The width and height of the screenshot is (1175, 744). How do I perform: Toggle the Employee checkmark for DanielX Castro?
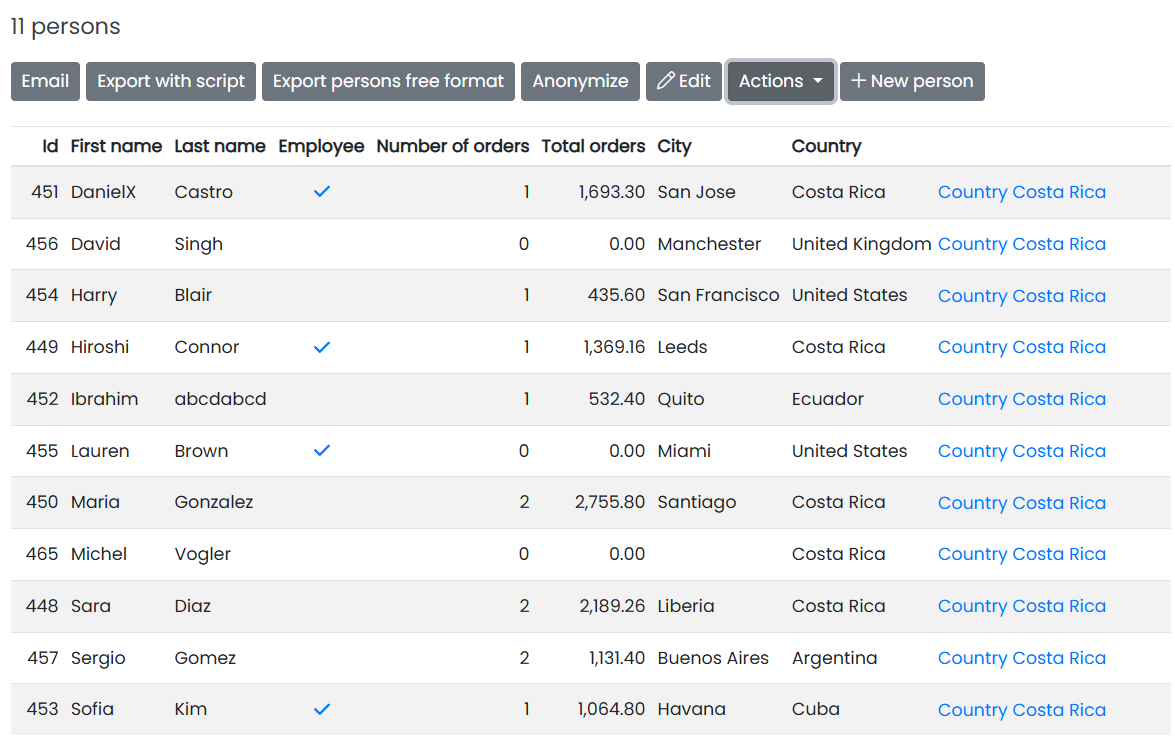click(321, 192)
